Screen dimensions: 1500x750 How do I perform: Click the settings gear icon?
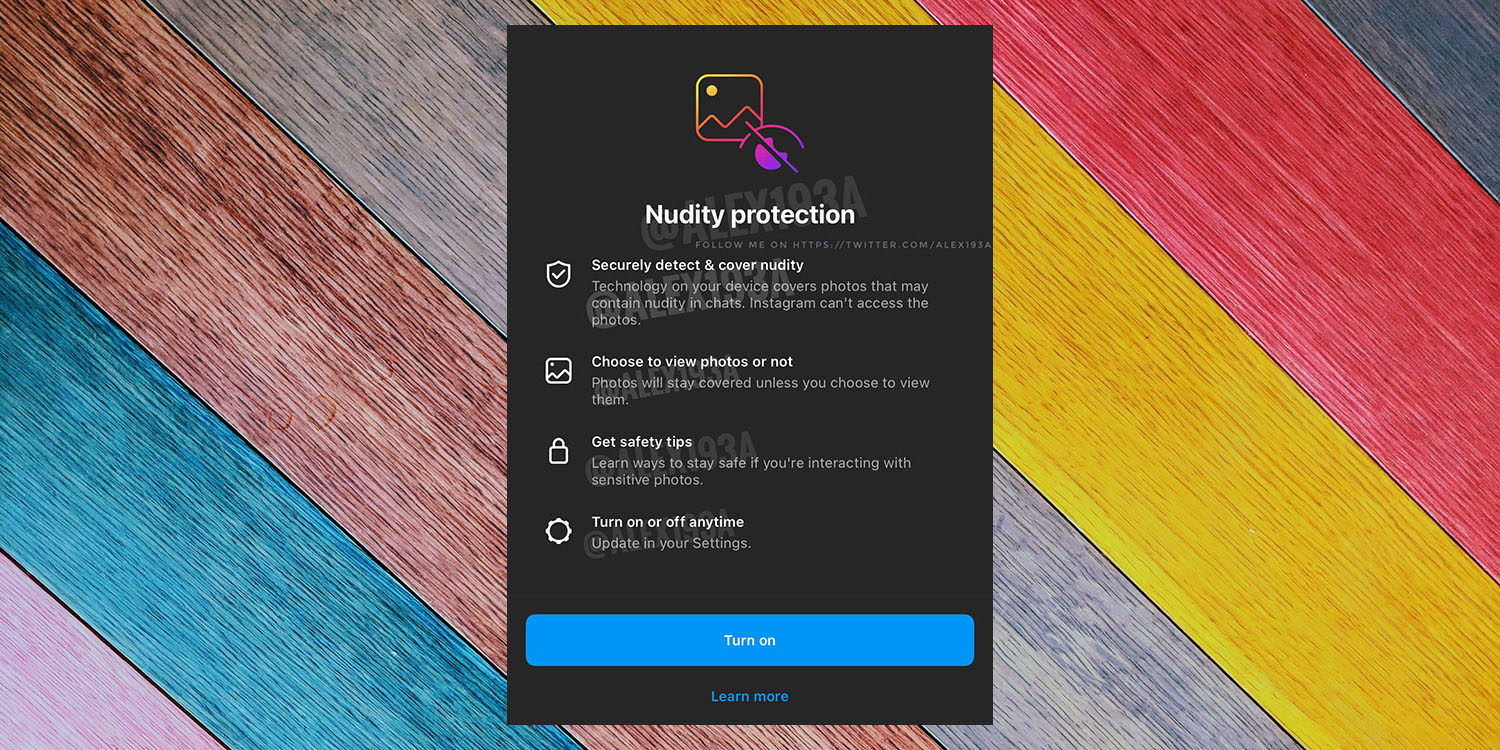(x=558, y=531)
